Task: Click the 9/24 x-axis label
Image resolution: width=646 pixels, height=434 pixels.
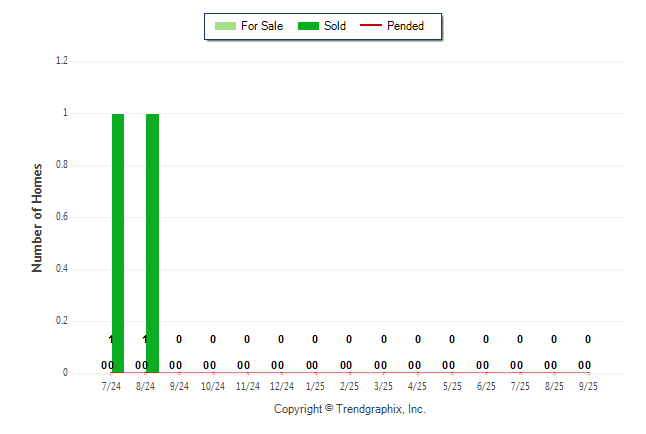Action: click(x=179, y=386)
